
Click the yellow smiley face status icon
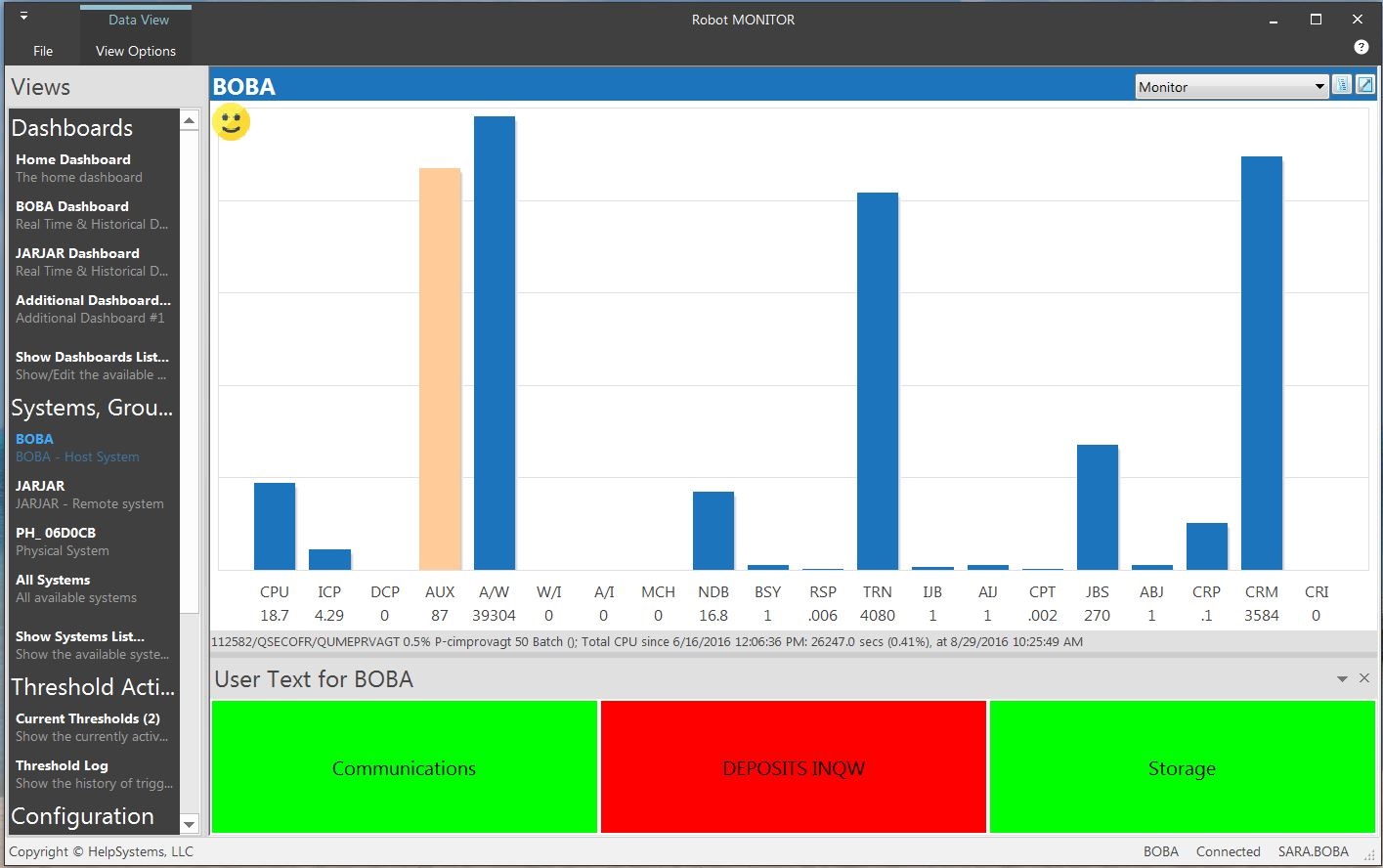(232, 122)
